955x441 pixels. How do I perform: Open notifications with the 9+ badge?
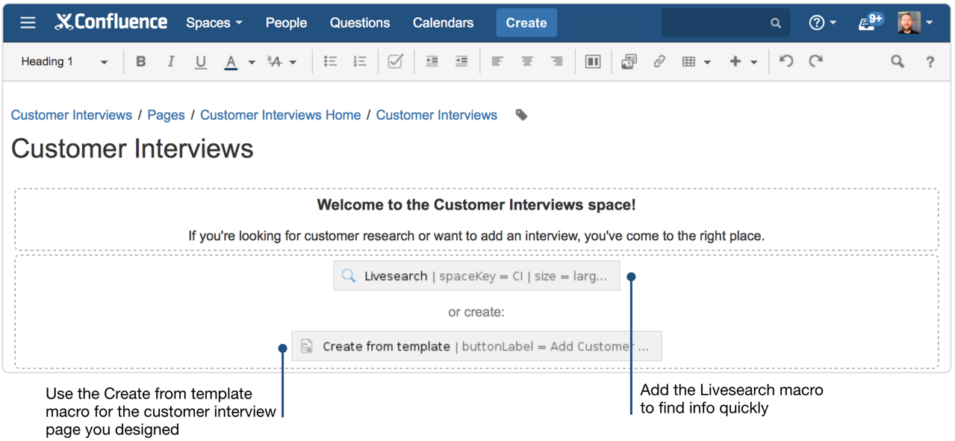point(871,22)
